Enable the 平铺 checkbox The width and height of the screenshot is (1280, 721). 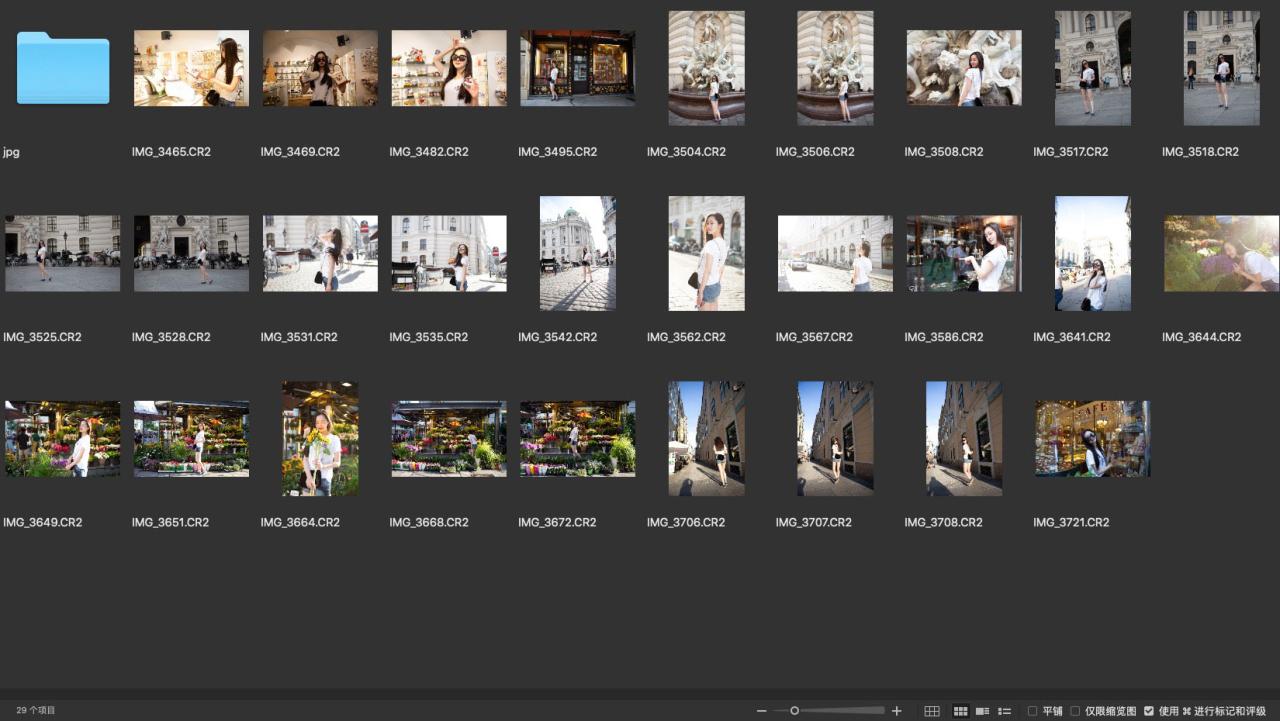point(1033,711)
